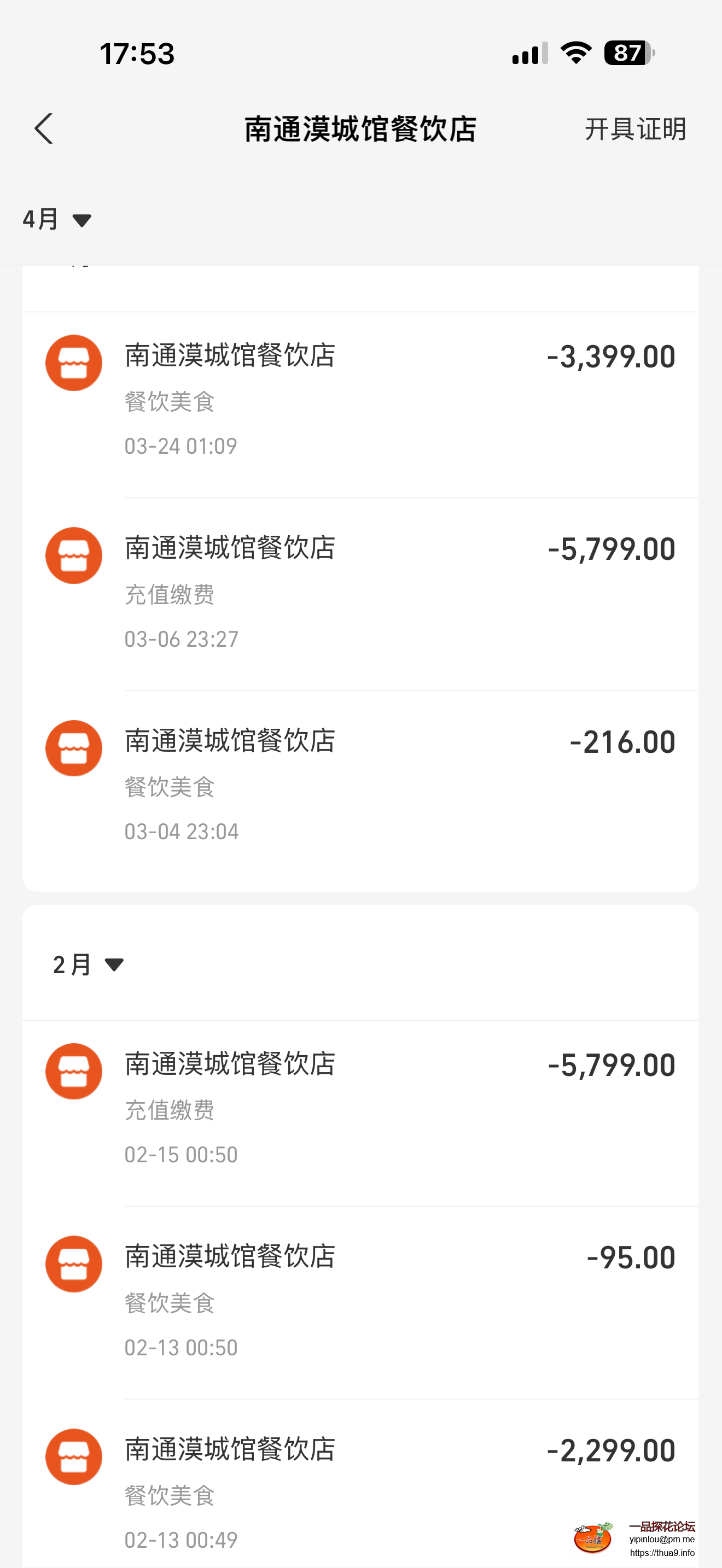Click merchant icon for 03-06 23:27 transaction
This screenshot has width=722, height=1568.
pos(74,555)
